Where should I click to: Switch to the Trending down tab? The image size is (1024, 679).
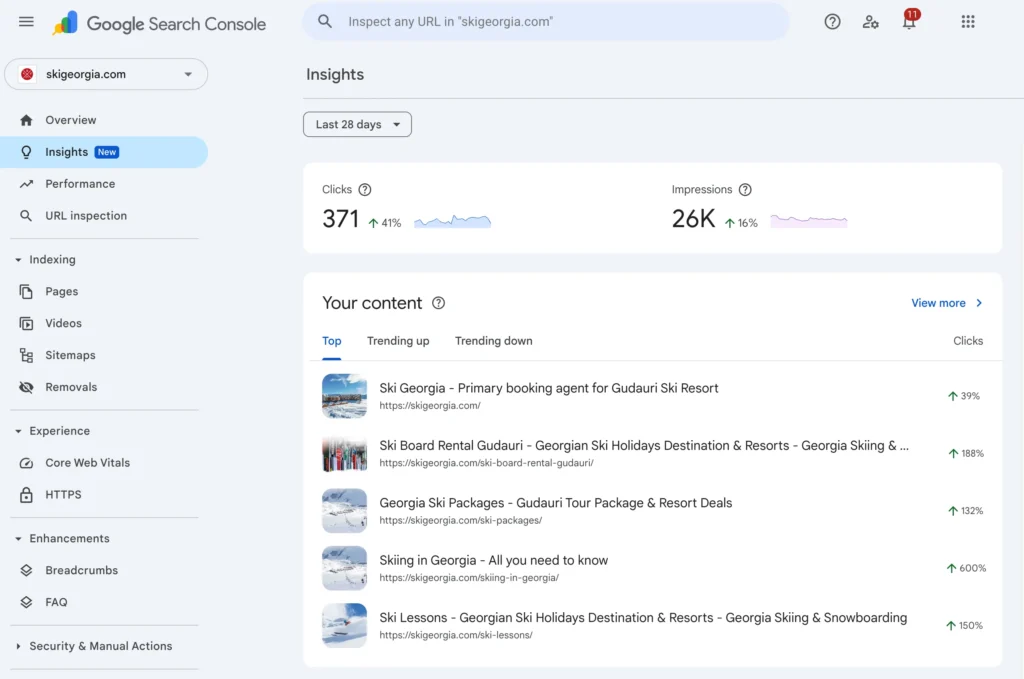493,340
